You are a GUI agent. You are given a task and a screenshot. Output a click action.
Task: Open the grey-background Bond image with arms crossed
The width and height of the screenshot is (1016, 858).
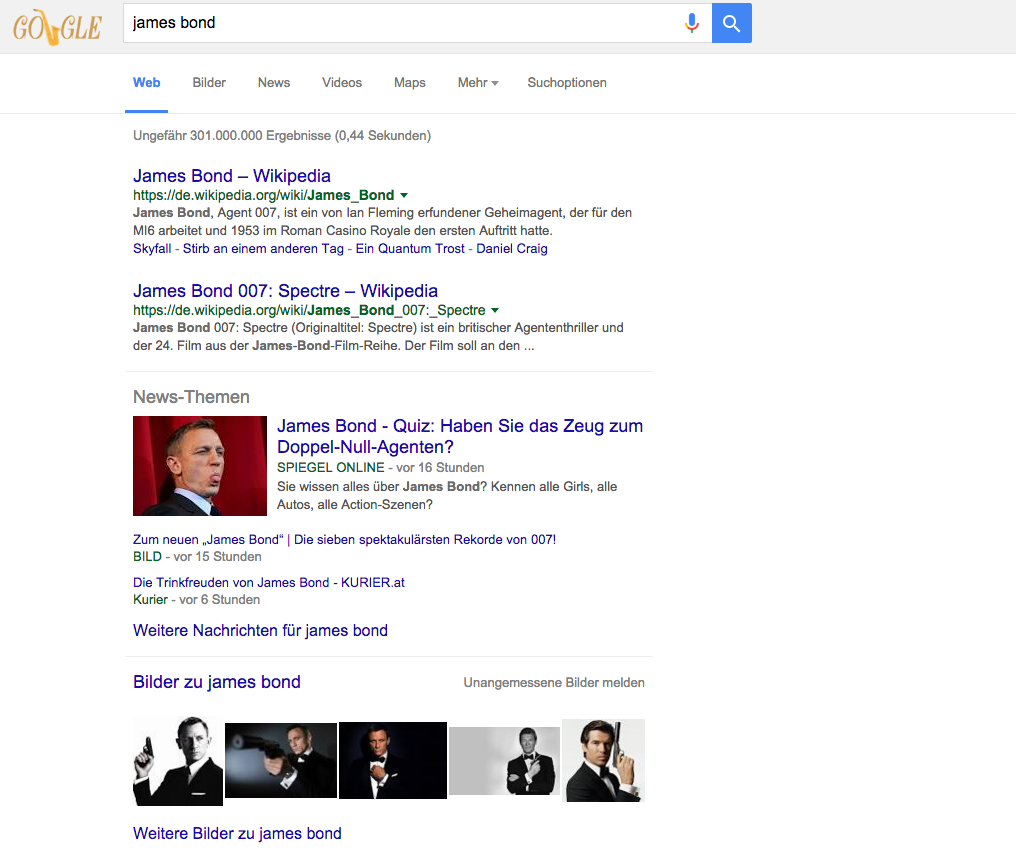tap(504, 761)
